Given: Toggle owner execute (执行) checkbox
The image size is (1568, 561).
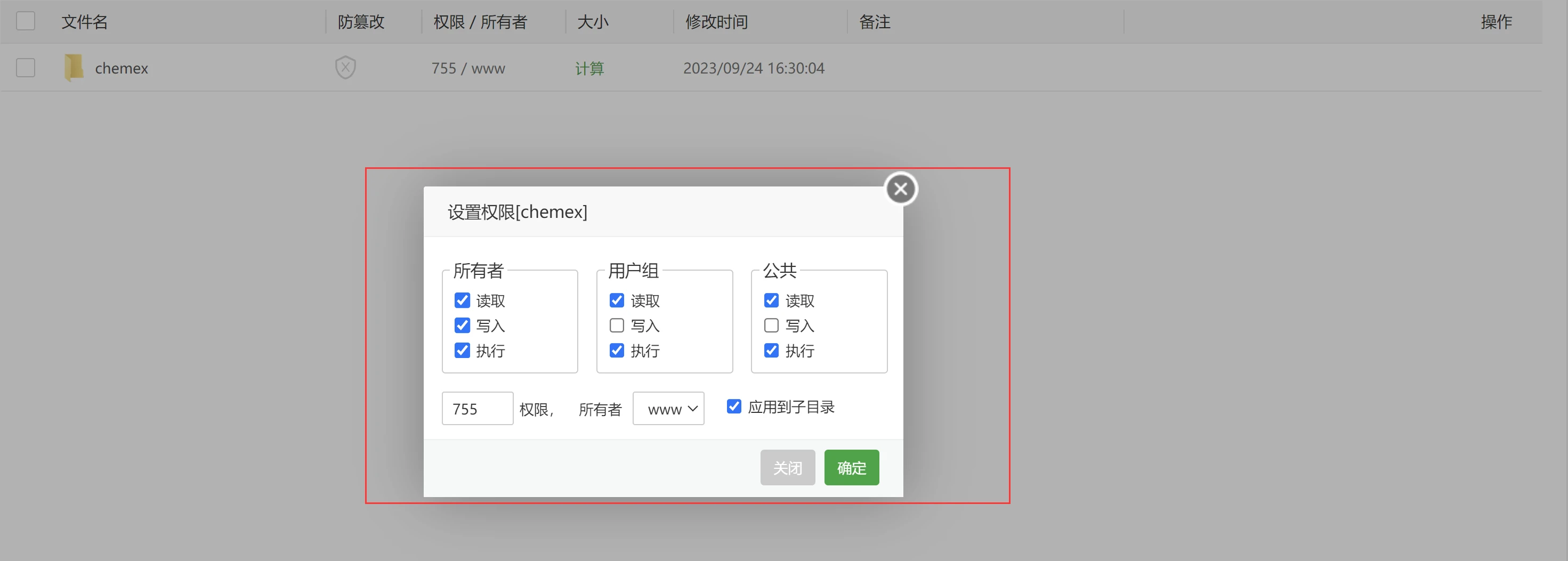Looking at the screenshot, I should (462, 351).
